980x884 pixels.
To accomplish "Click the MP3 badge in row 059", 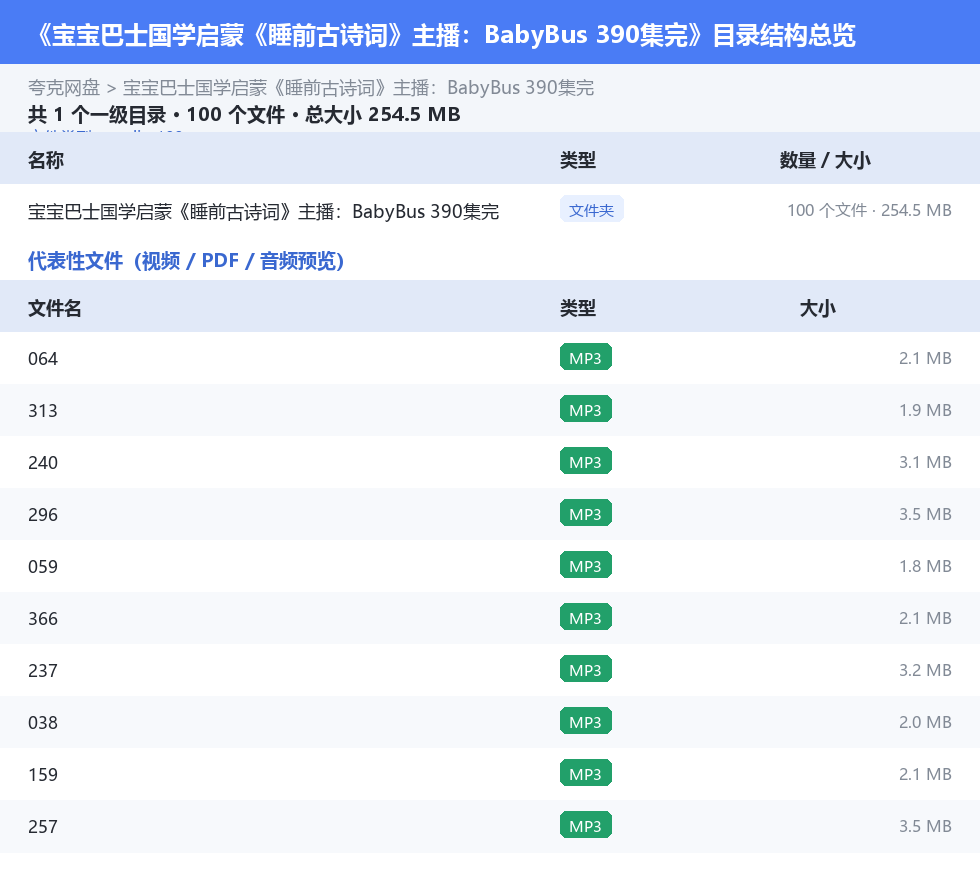I will tap(586, 565).
